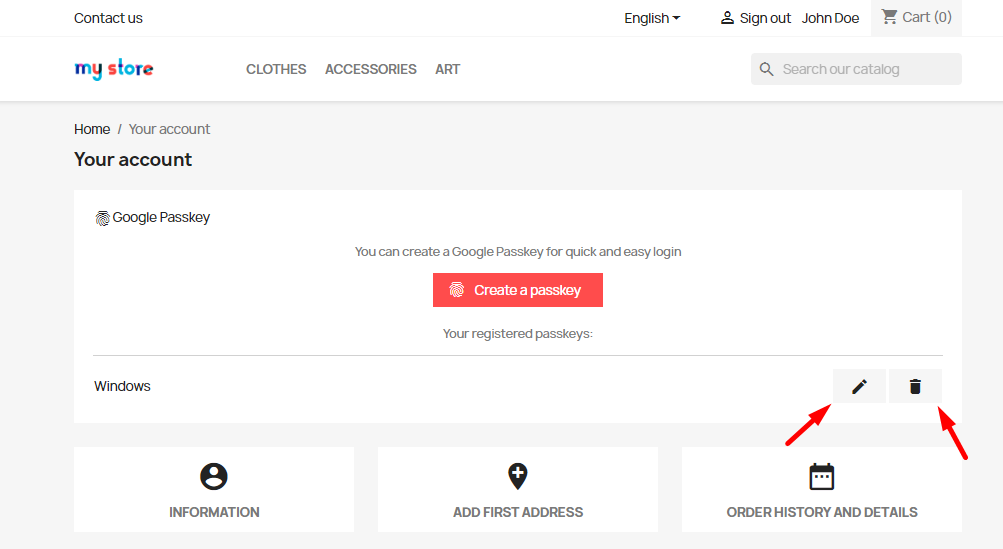Viewport: 1003px width, 549px height.
Task: Sign out of the account
Action: [765, 18]
